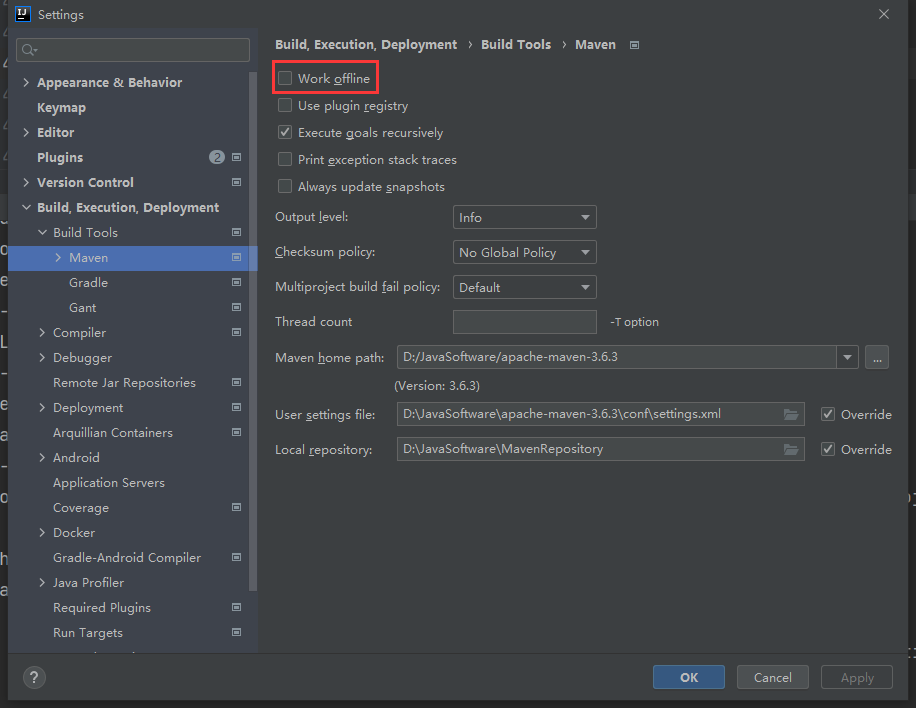Open the Checksum policy dropdown
The image size is (916, 708).
(525, 252)
